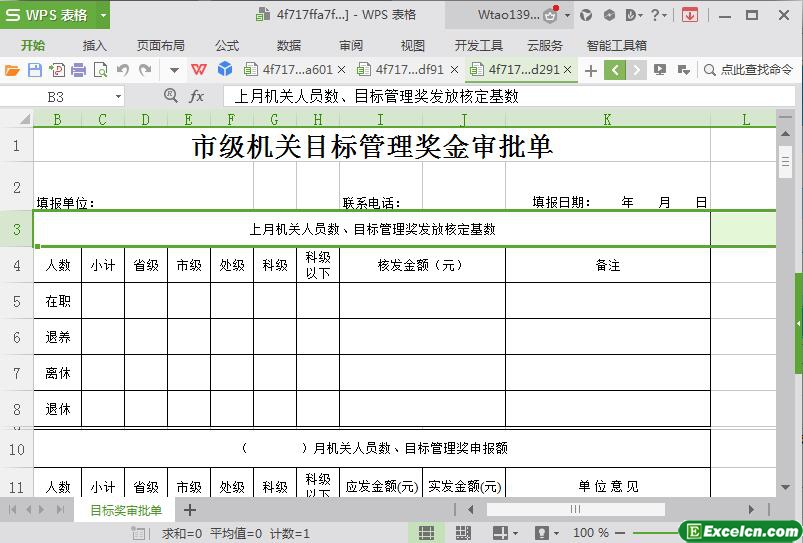Switch to page break preview view
Image resolution: width=803 pixels, height=543 pixels.
coord(463,533)
